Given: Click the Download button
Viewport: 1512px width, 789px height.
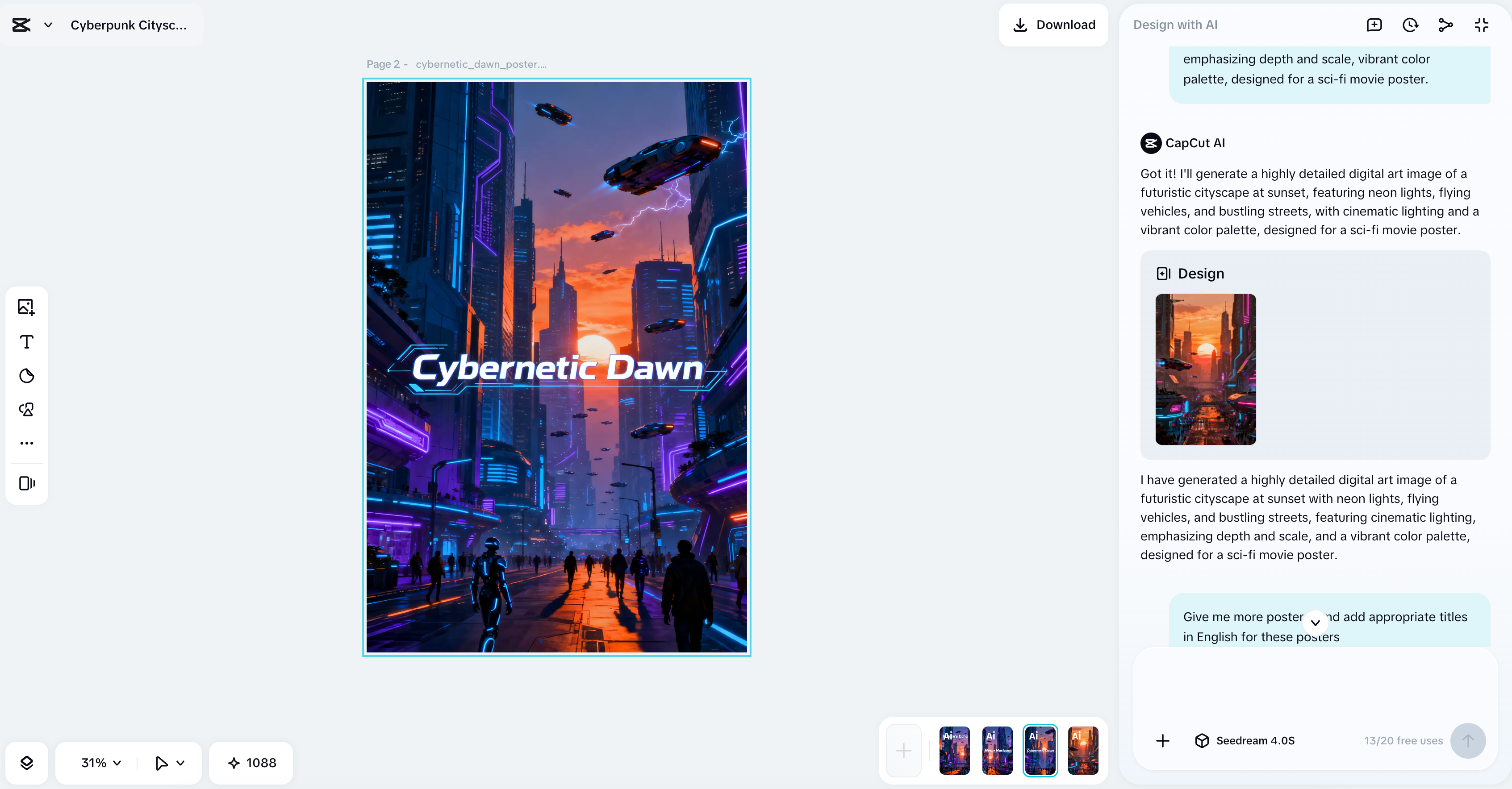Looking at the screenshot, I should (x=1053, y=25).
